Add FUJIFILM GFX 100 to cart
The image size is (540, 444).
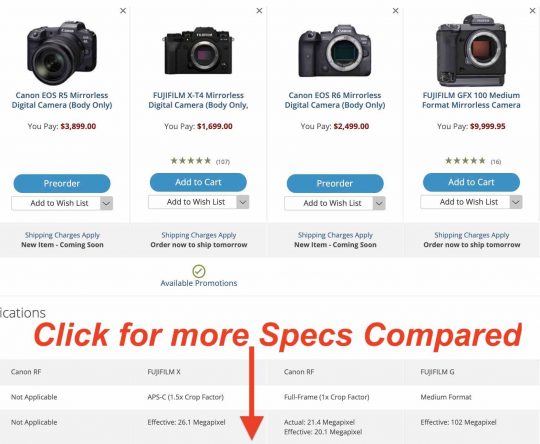click(x=471, y=182)
